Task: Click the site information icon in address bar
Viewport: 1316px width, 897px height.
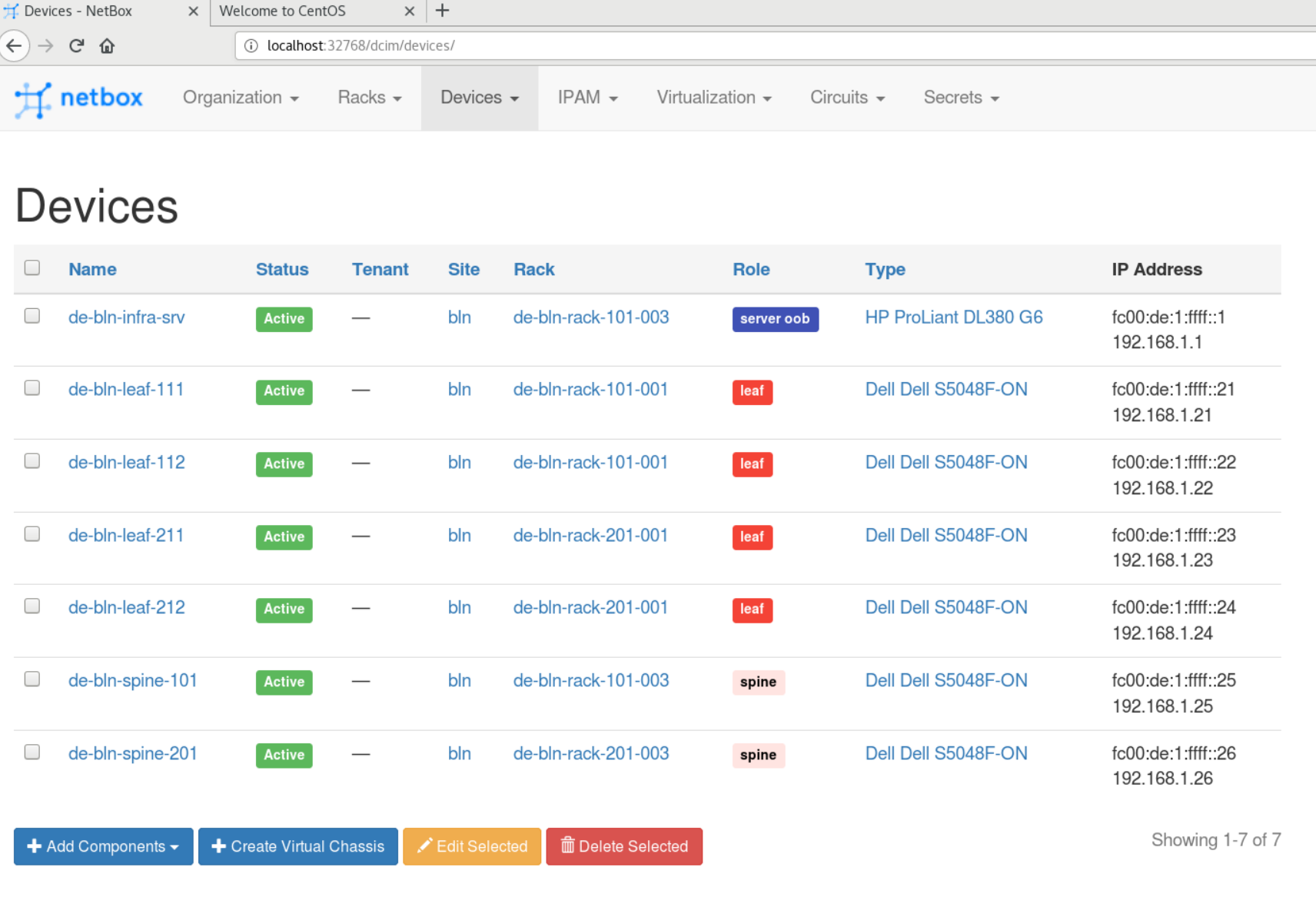Action: pyautogui.click(x=251, y=45)
